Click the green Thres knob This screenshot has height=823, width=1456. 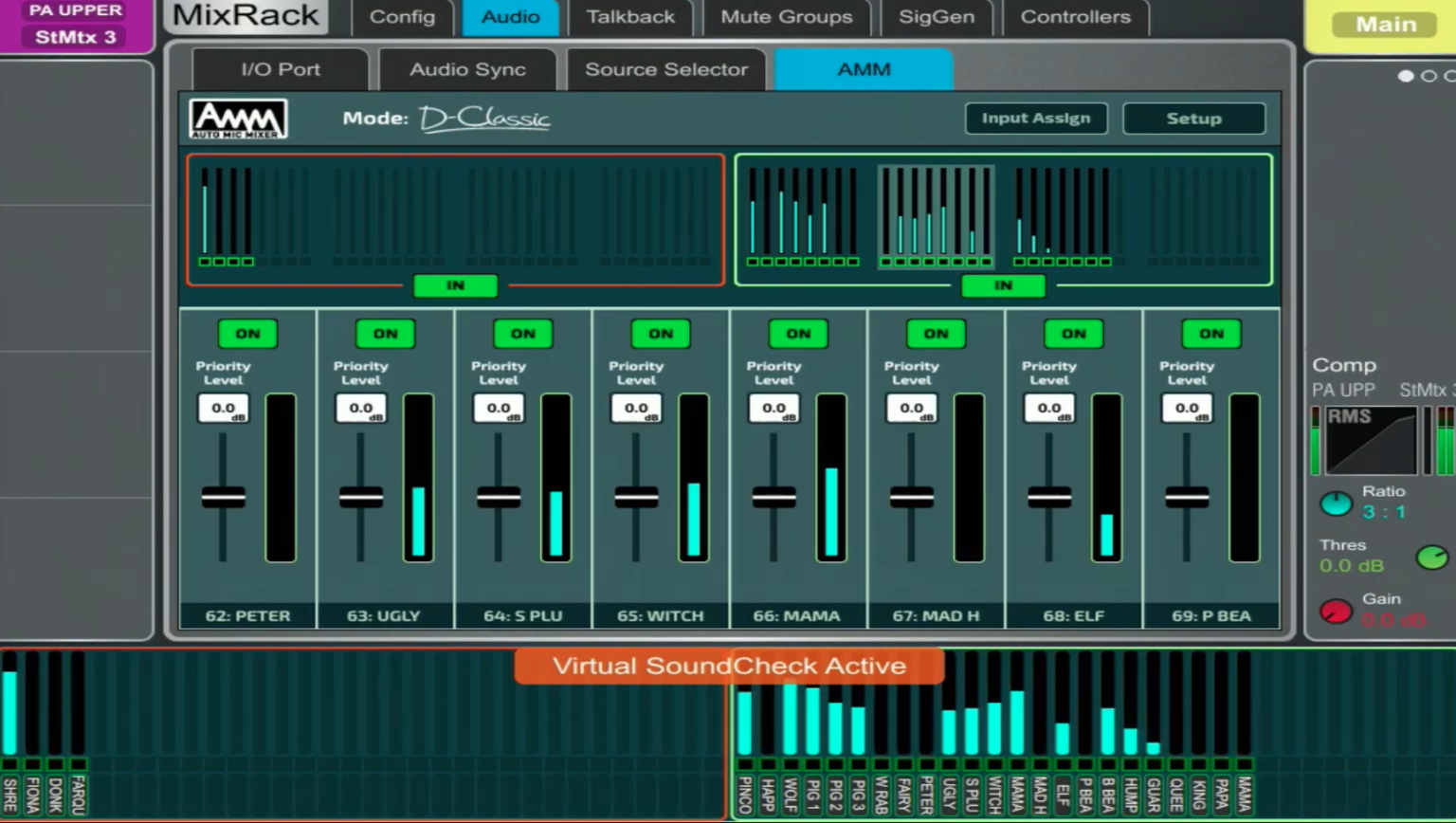pos(1431,558)
